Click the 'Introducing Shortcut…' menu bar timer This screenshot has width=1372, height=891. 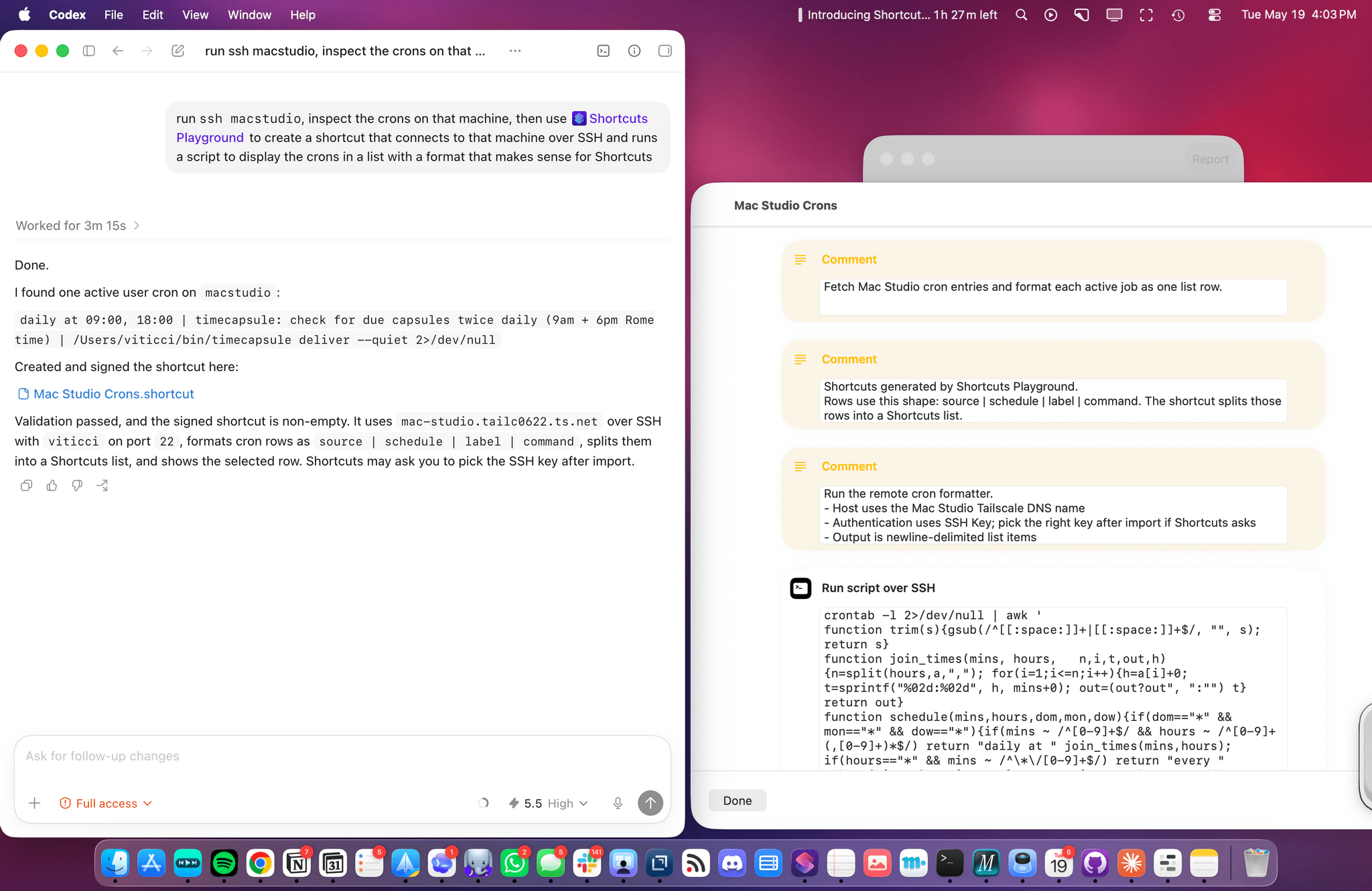click(x=897, y=15)
